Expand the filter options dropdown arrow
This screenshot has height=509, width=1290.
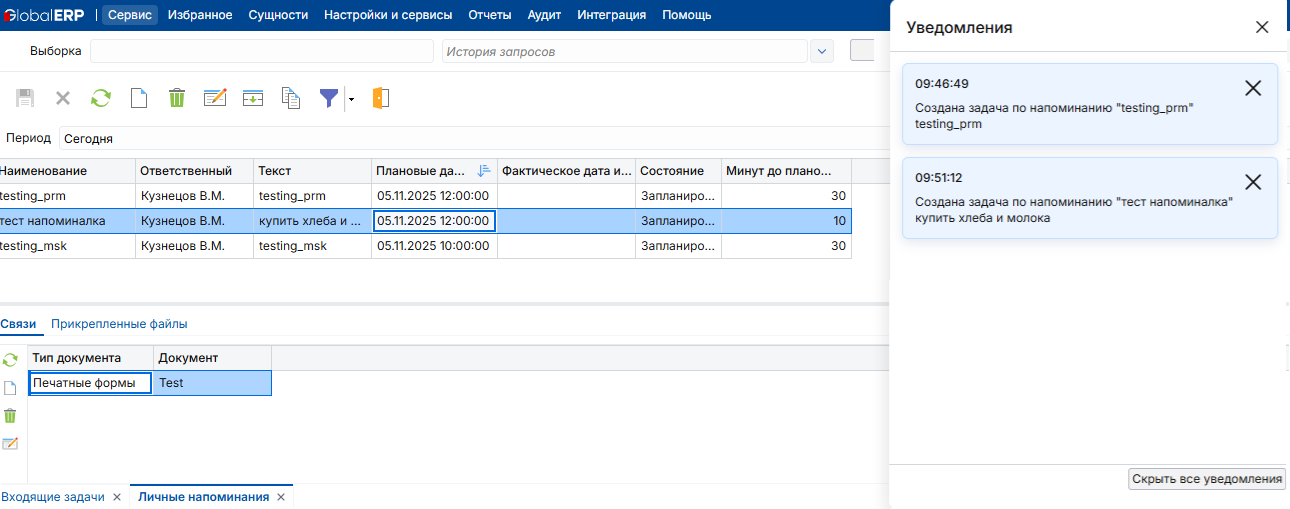pyautogui.click(x=351, y=99)
